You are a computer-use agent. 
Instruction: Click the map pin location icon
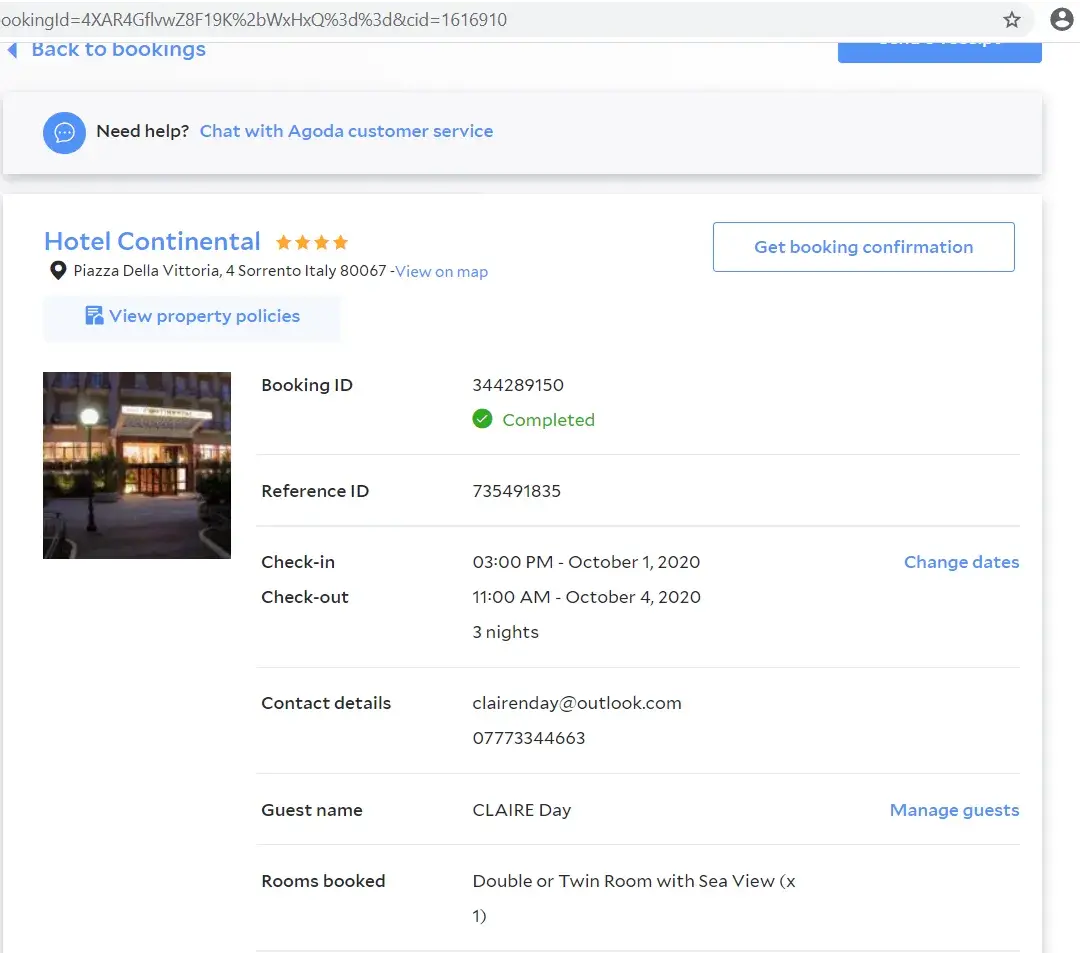coord(58,271)
